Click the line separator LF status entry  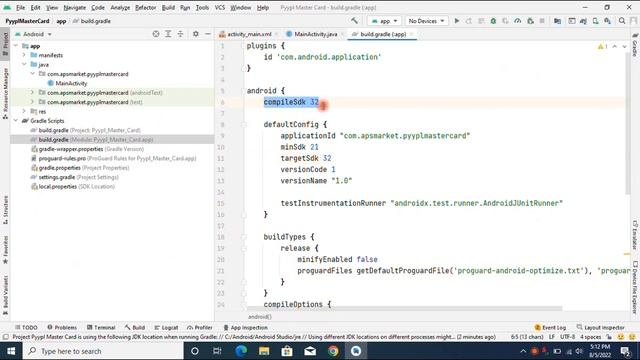tap(551, 337)
